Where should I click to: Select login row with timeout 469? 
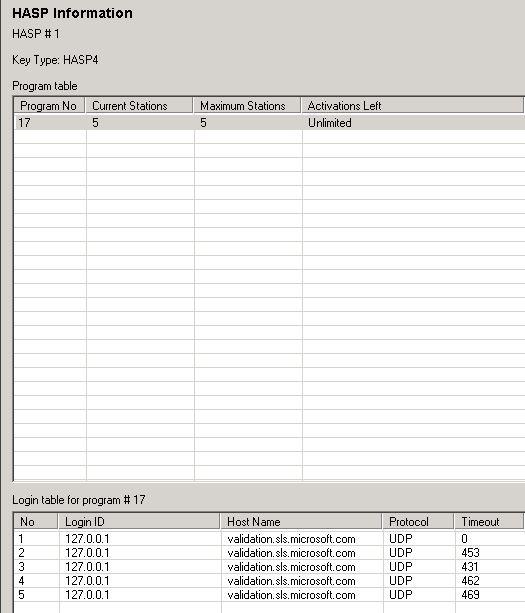pos(269,595)
